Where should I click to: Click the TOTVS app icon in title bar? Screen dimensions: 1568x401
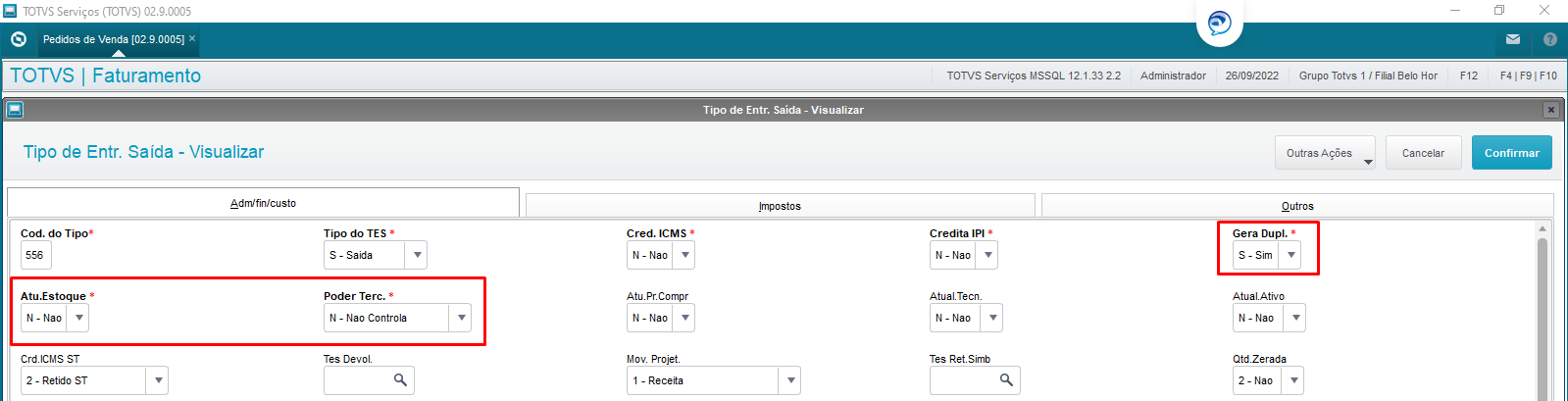(10, 11)
